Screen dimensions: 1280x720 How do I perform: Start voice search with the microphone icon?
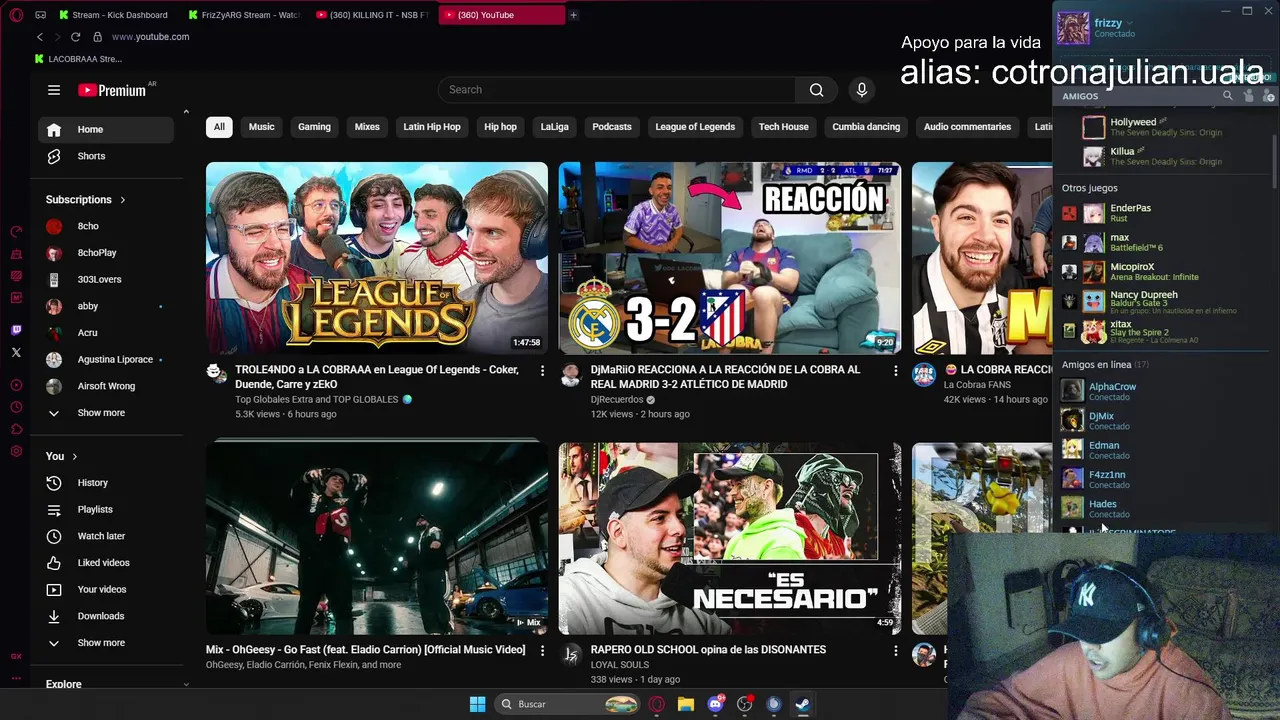pos(862,90)
